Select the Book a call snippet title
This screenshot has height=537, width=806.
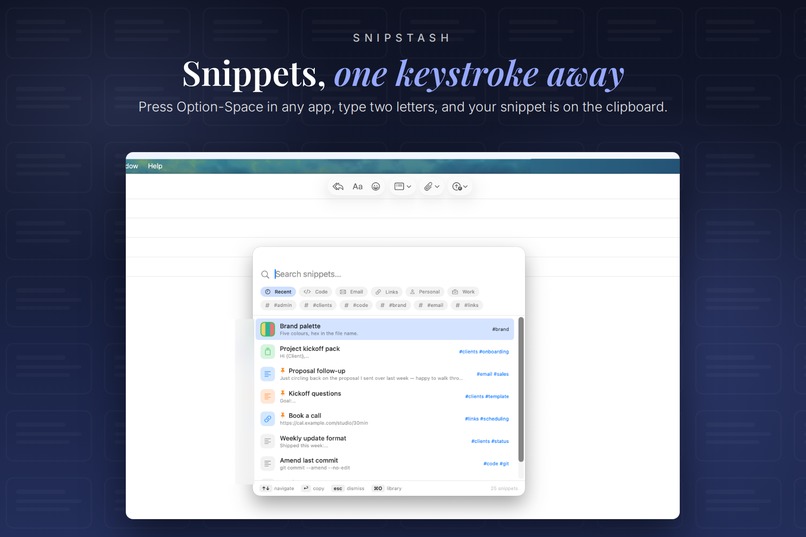(x=304, y=415)
